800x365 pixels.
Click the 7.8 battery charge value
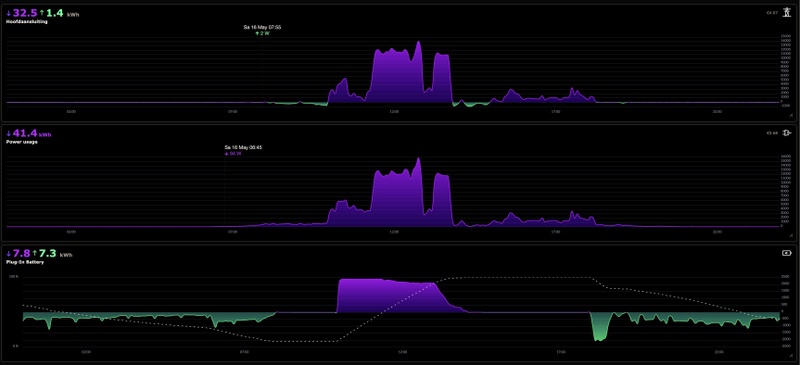click(x=21, y=254)
